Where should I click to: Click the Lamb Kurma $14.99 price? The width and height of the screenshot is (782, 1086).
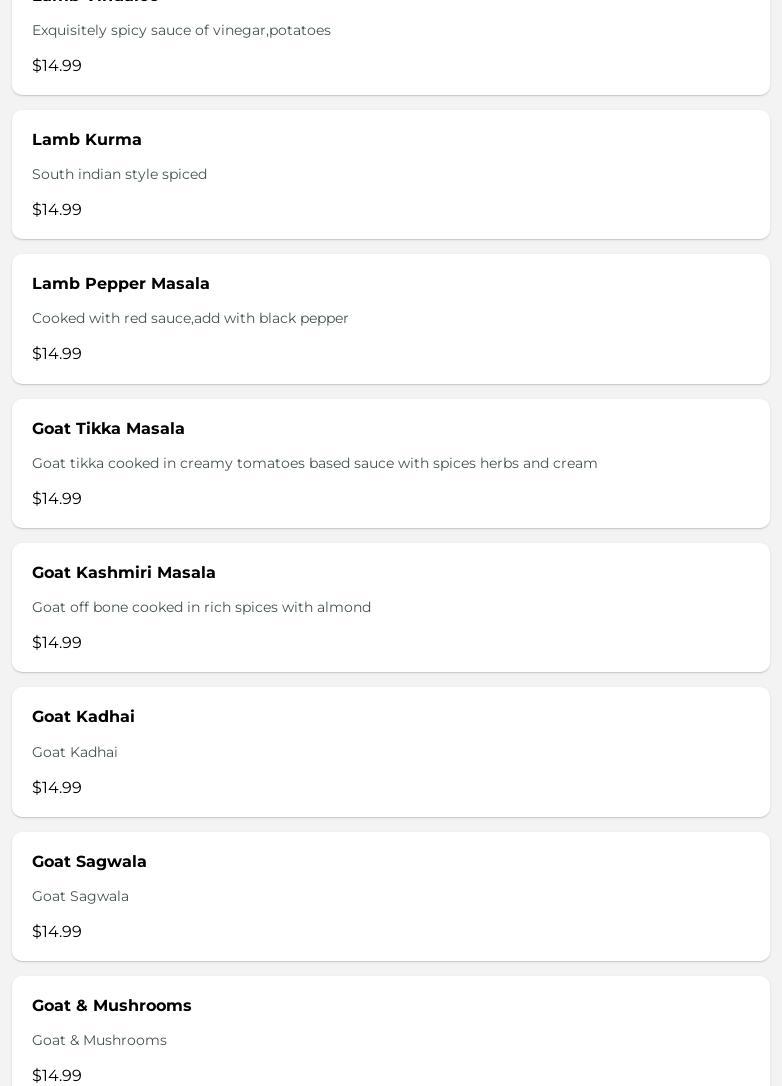pyautogui.click(x=57, y=210)
